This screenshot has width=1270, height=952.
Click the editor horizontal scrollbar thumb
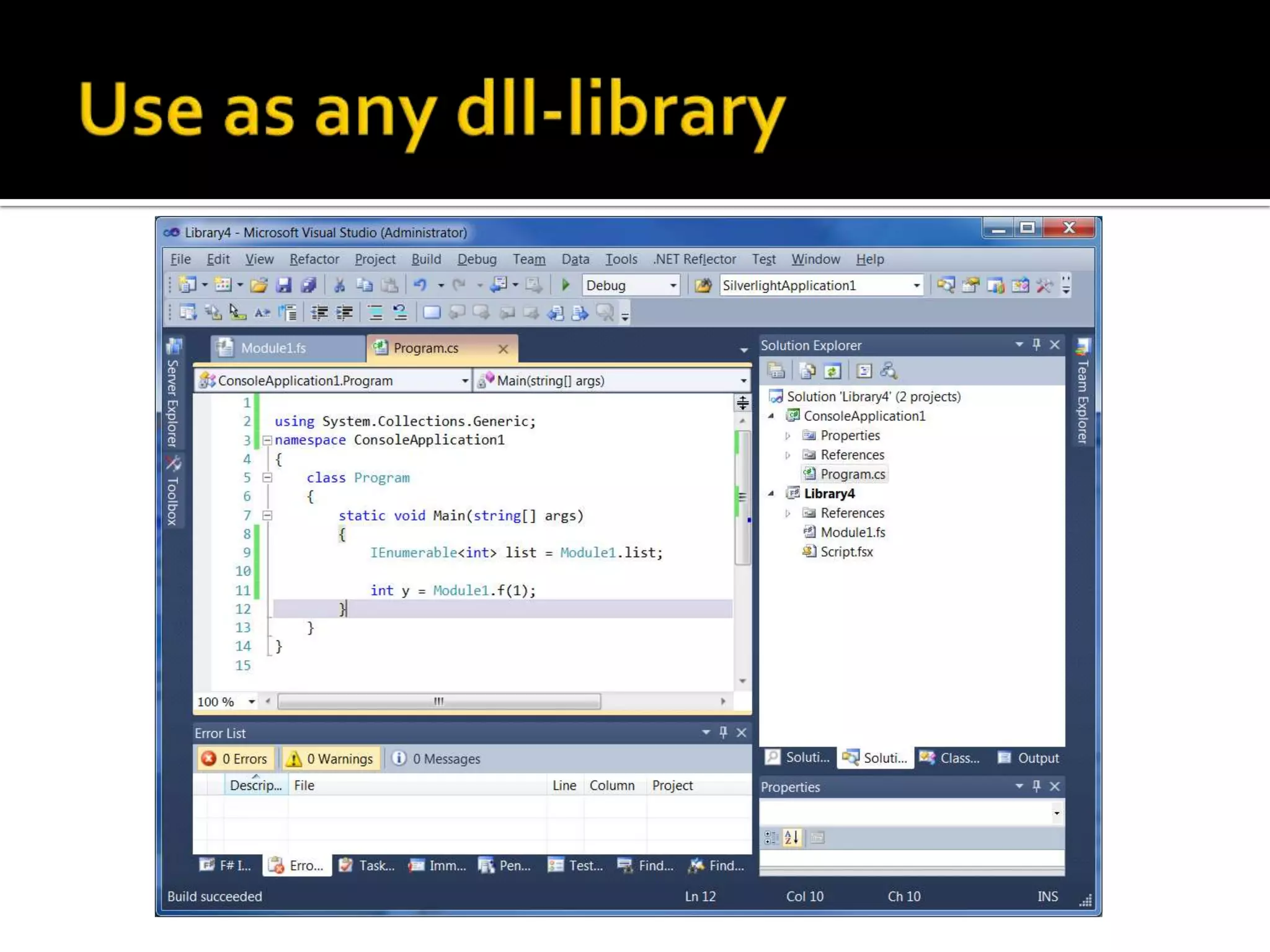pos(439,702)
